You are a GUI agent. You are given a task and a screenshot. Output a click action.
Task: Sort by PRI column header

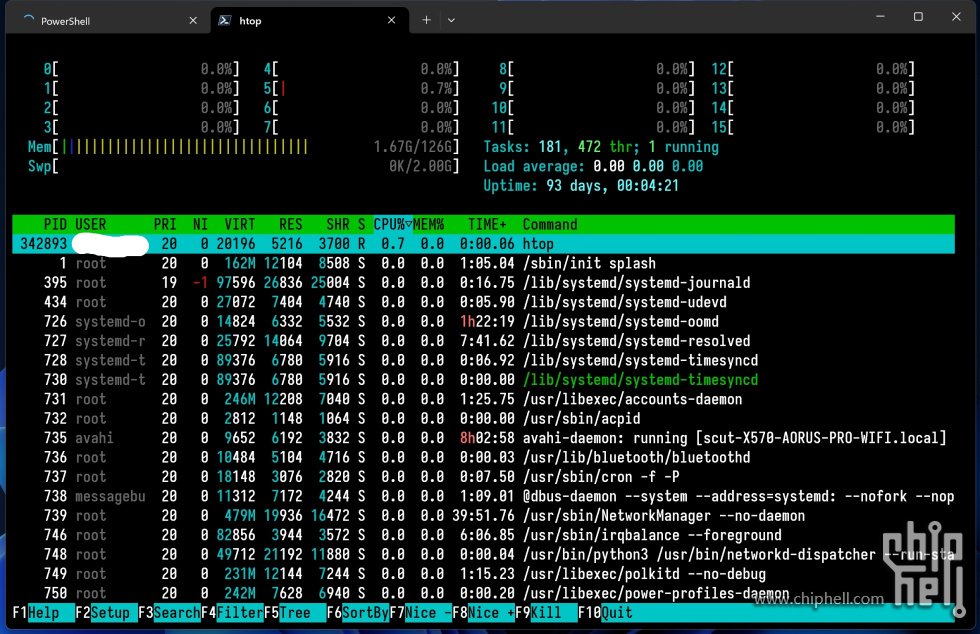click(165, 224)
